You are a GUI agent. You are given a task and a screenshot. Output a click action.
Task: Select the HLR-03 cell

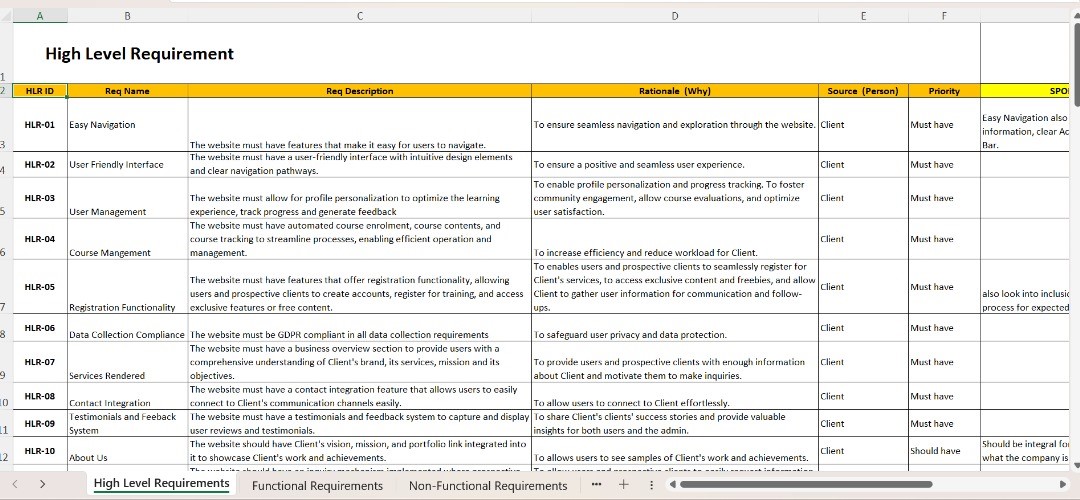40,198
